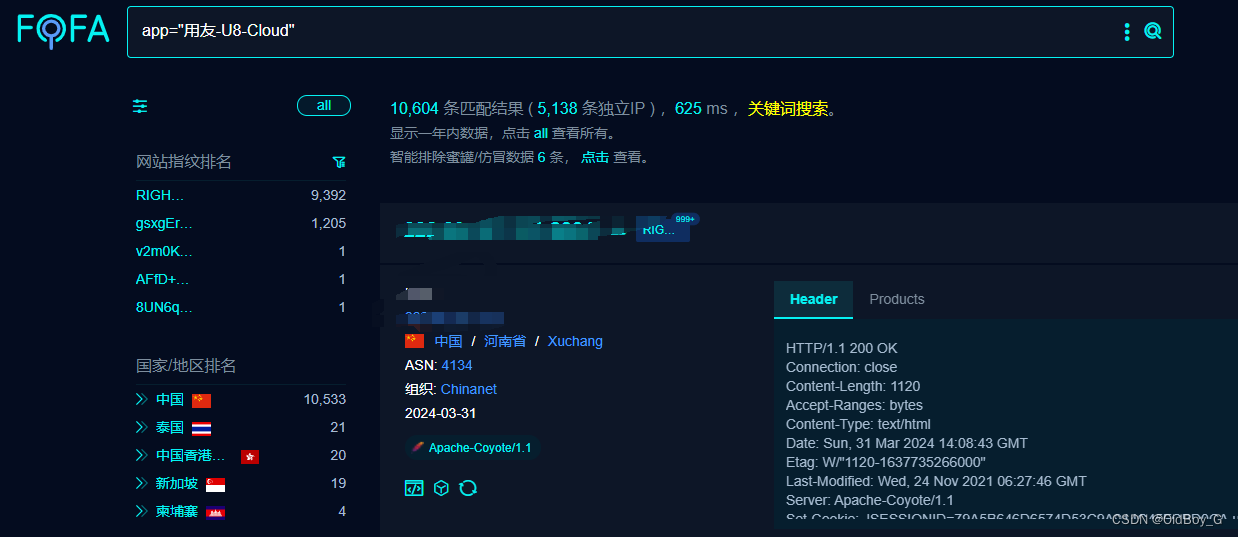Expand the 柬埔寨 country row
The image size is (1238, 537).
(141, 511)
